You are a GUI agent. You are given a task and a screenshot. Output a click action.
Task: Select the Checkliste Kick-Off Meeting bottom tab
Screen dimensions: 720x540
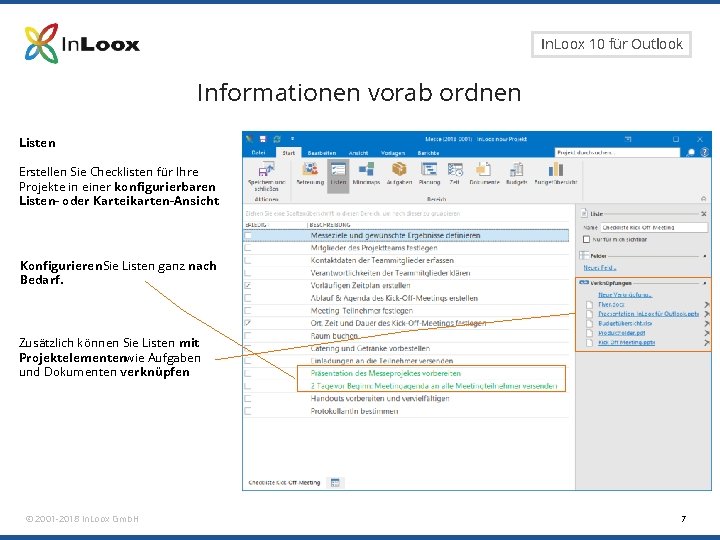pos(284,483)
